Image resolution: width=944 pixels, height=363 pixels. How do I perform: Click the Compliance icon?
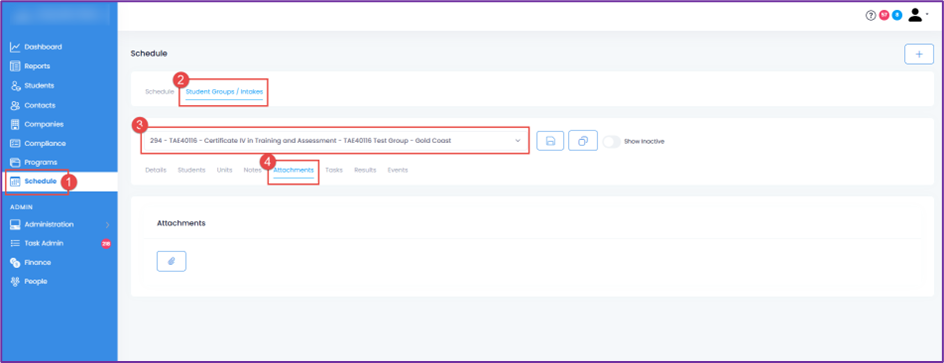(x=16, y=143)
